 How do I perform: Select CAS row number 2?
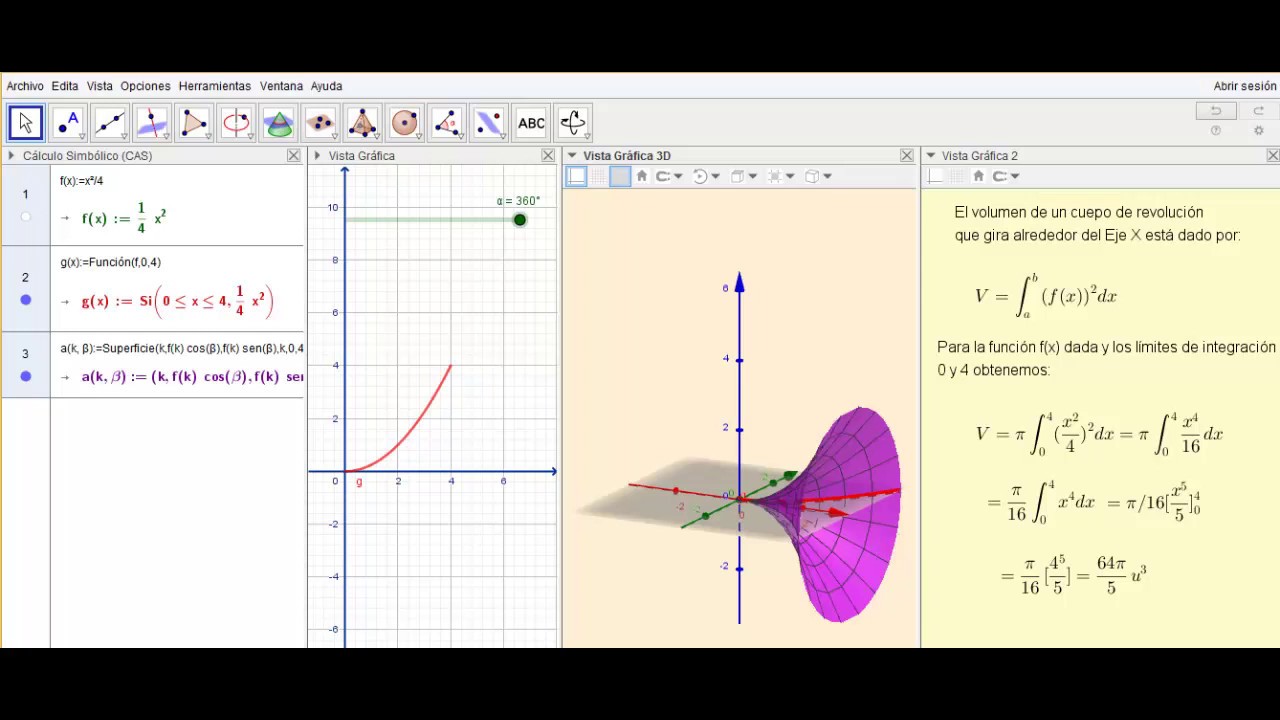click(x=26, y=277)
